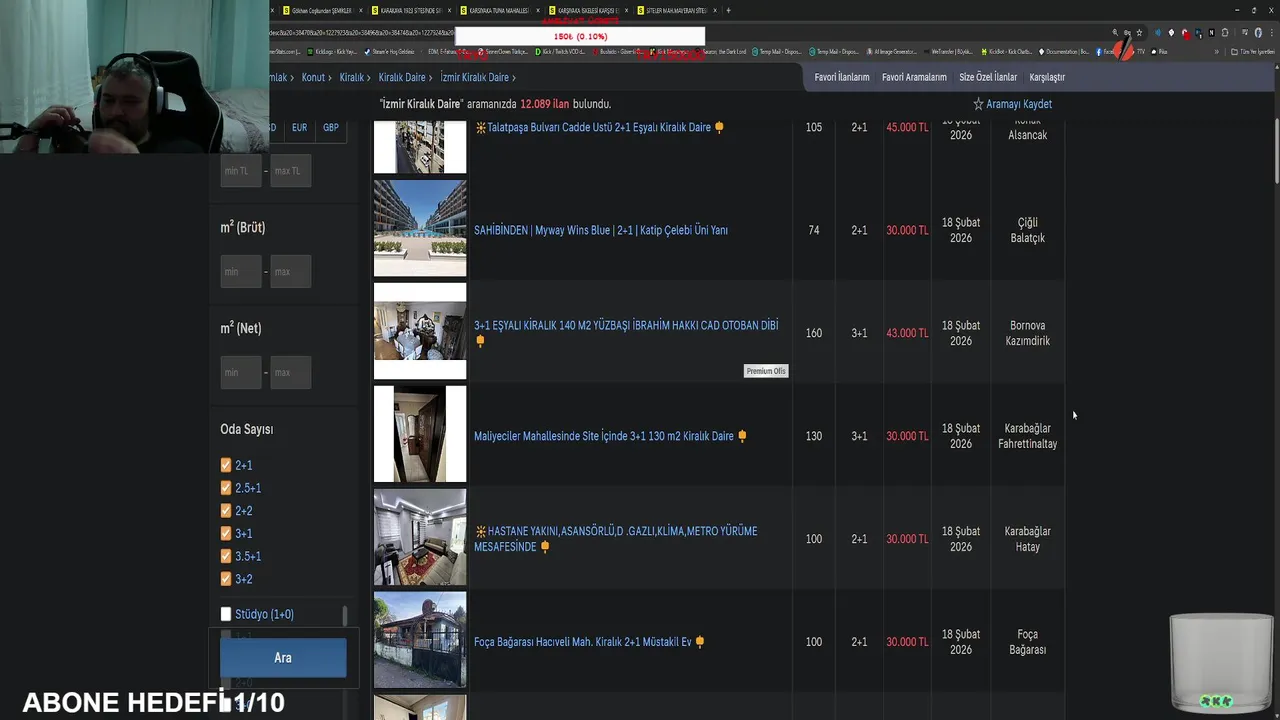Click the orange badge under 3+1 EŞYALI KİRALIK title
1280x720 pixels.
pyautogui.click(x=480, y=341)
